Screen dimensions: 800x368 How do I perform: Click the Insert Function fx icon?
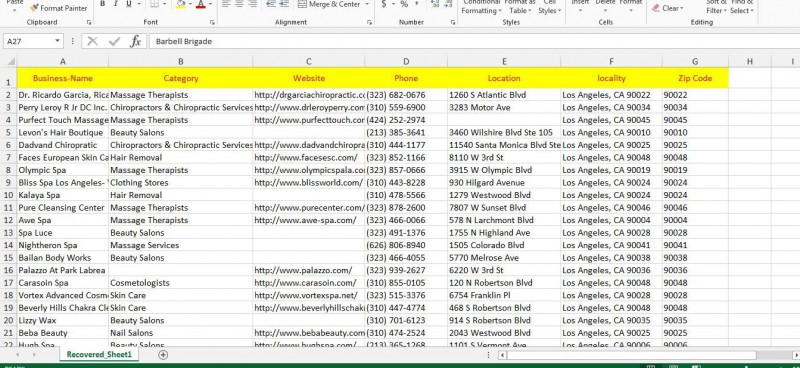(135, 41)
